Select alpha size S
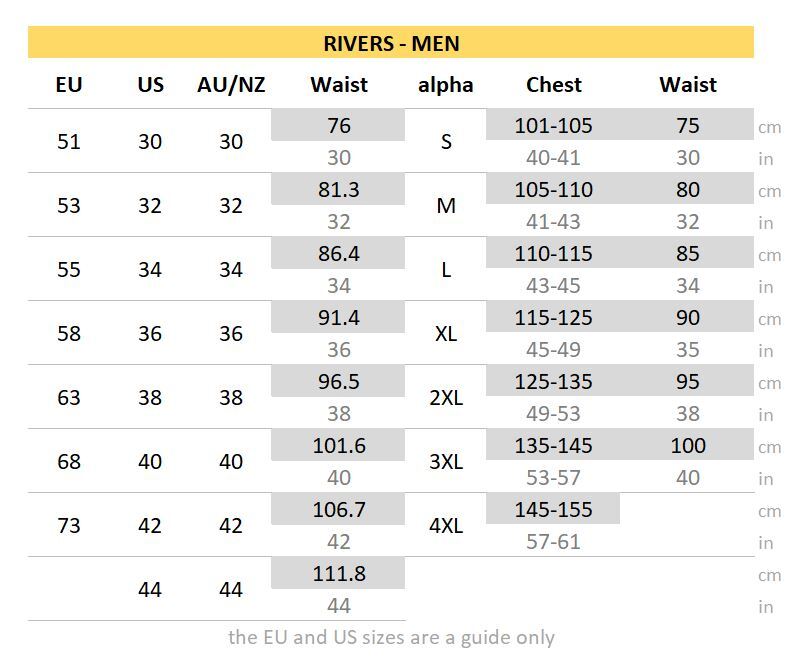This screenshot has height=669, width=807. tap(446, 142)
